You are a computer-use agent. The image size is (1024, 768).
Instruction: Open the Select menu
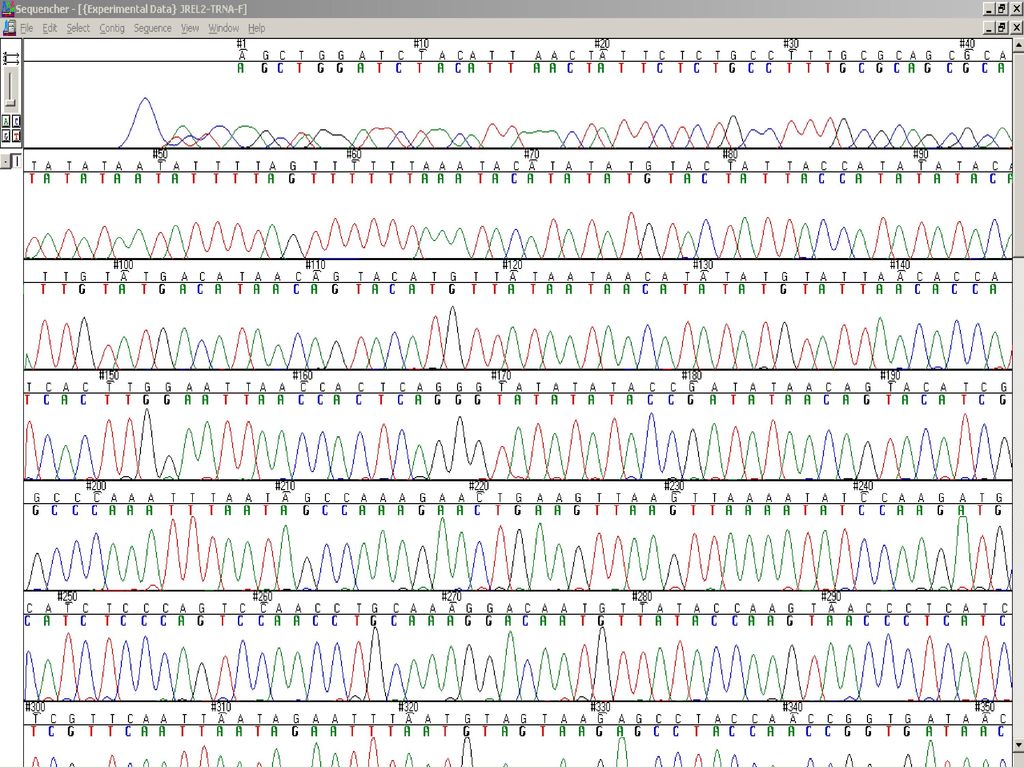[78, 28]
